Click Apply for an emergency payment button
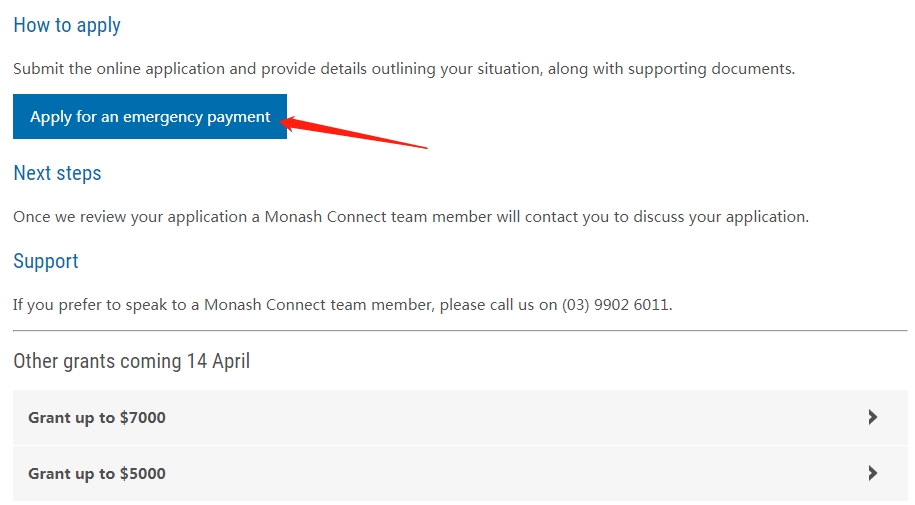Viewport: 915px width, 505px height. point(150,117)
